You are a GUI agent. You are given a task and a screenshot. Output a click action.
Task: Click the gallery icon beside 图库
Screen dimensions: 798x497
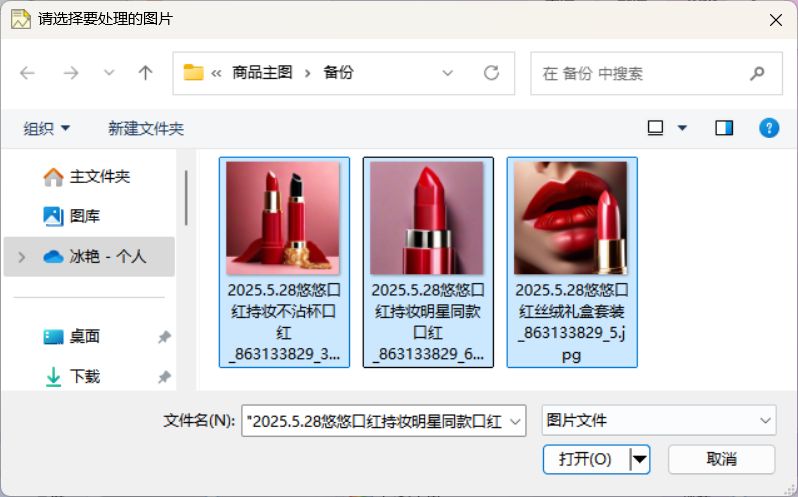53,216
